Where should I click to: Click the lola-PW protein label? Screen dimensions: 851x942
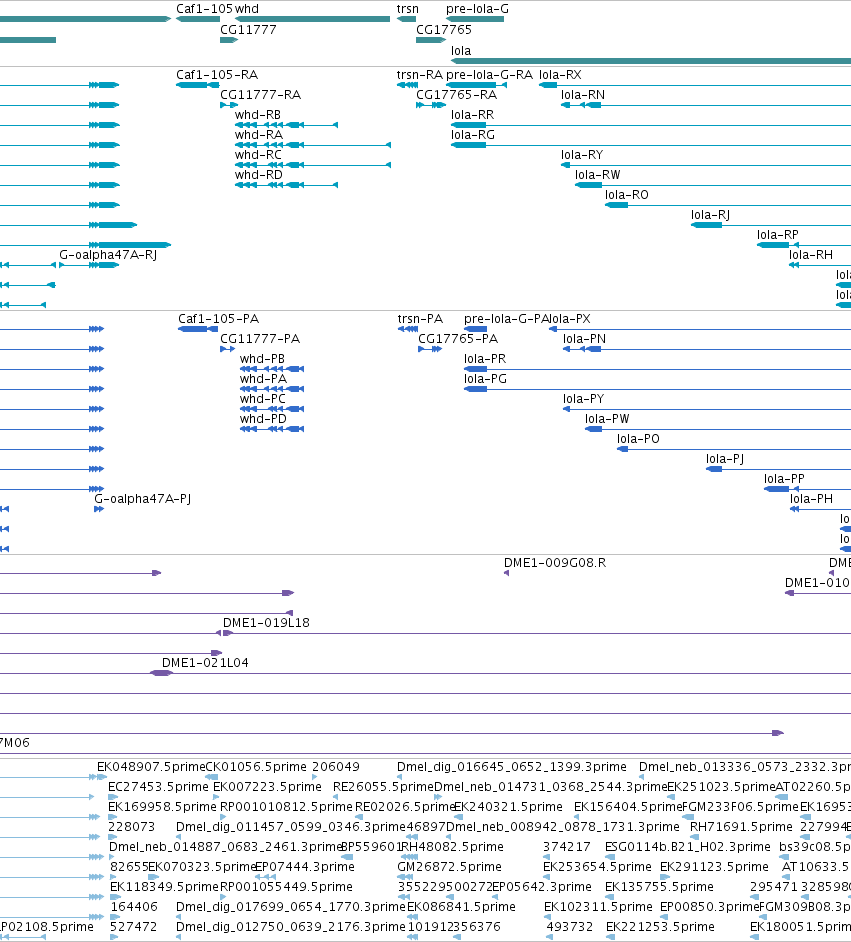[607, 419]
